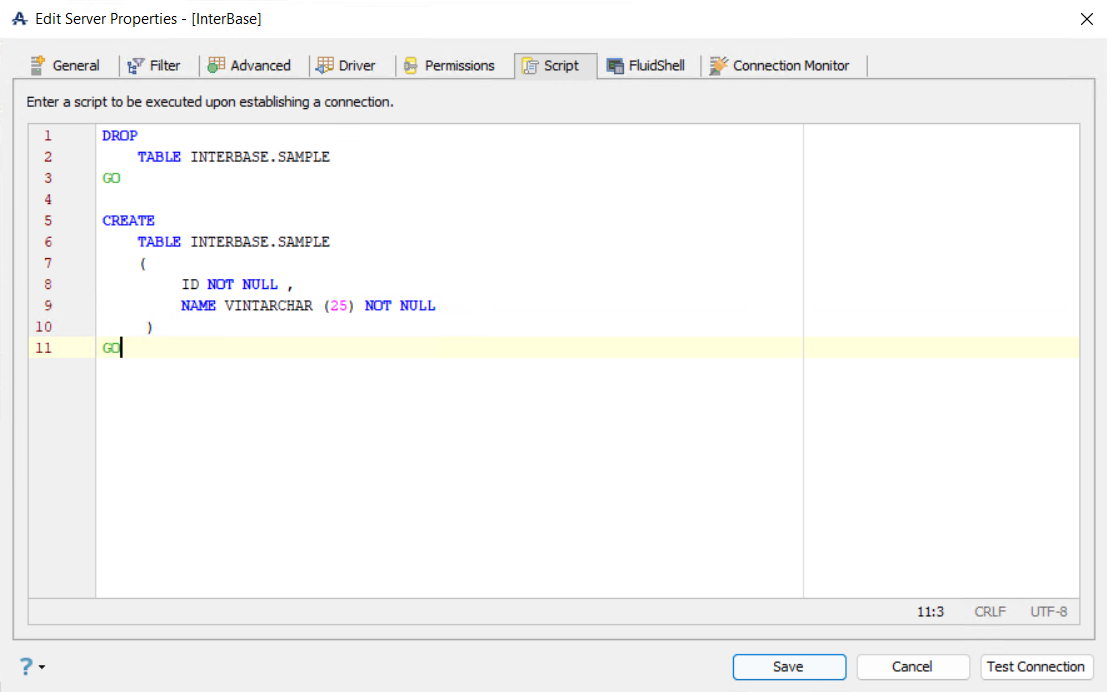Click the FluidShell tab icon

[615, 66]
